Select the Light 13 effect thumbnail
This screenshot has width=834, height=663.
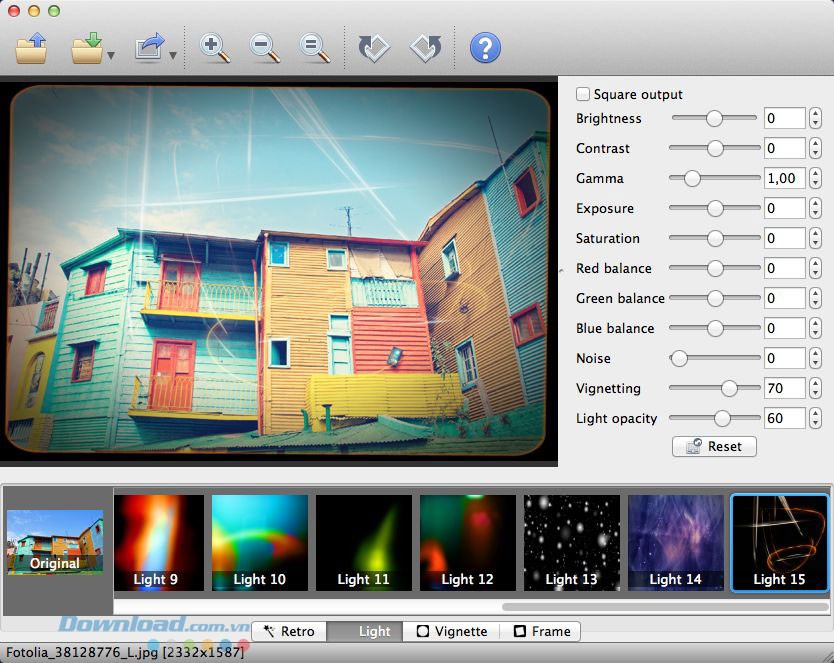pos(570,543)
